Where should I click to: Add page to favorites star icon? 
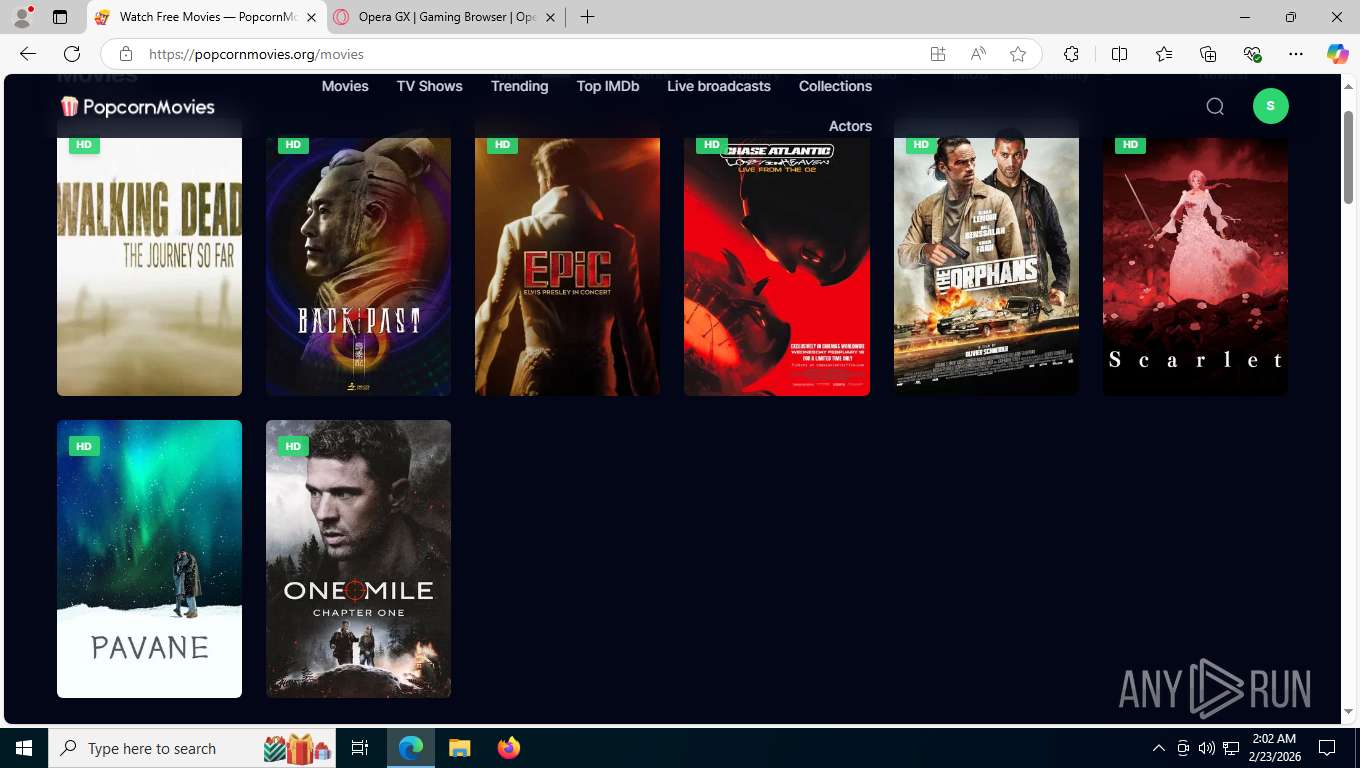tap(1018, 54)
